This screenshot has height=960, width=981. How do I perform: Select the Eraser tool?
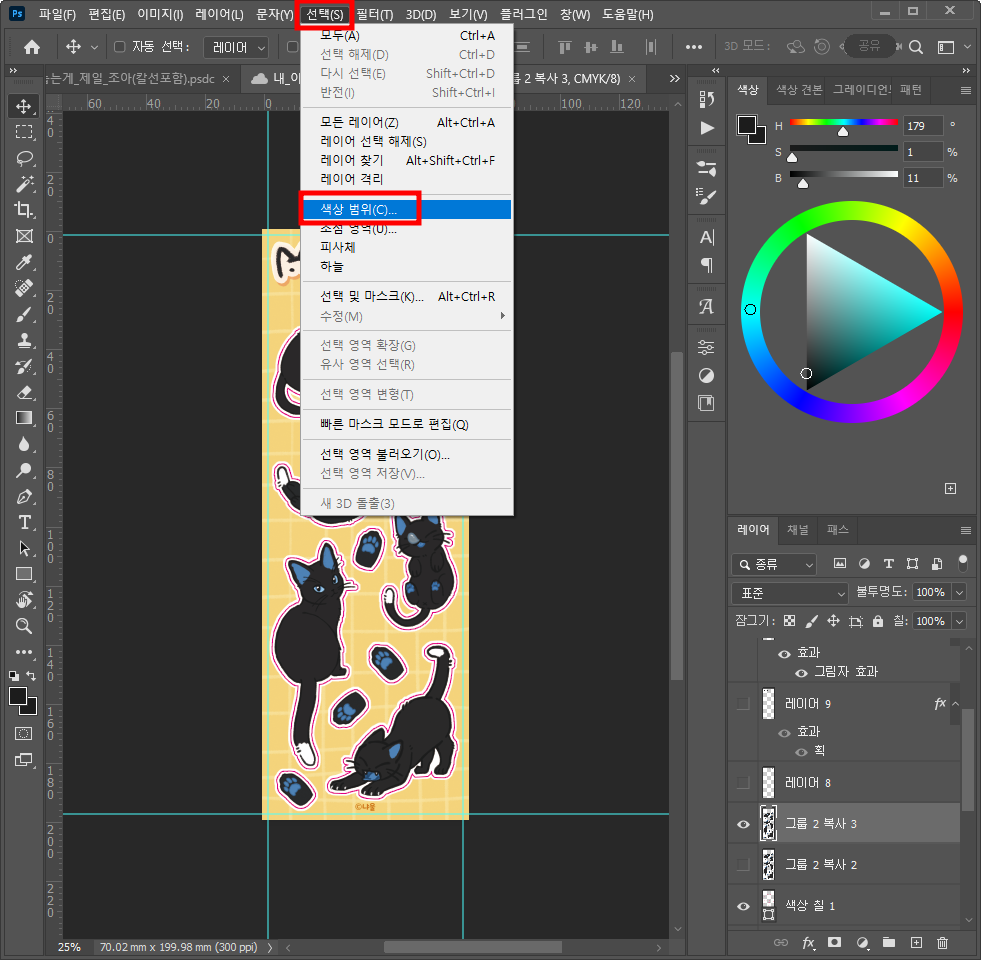coord(24,392)
